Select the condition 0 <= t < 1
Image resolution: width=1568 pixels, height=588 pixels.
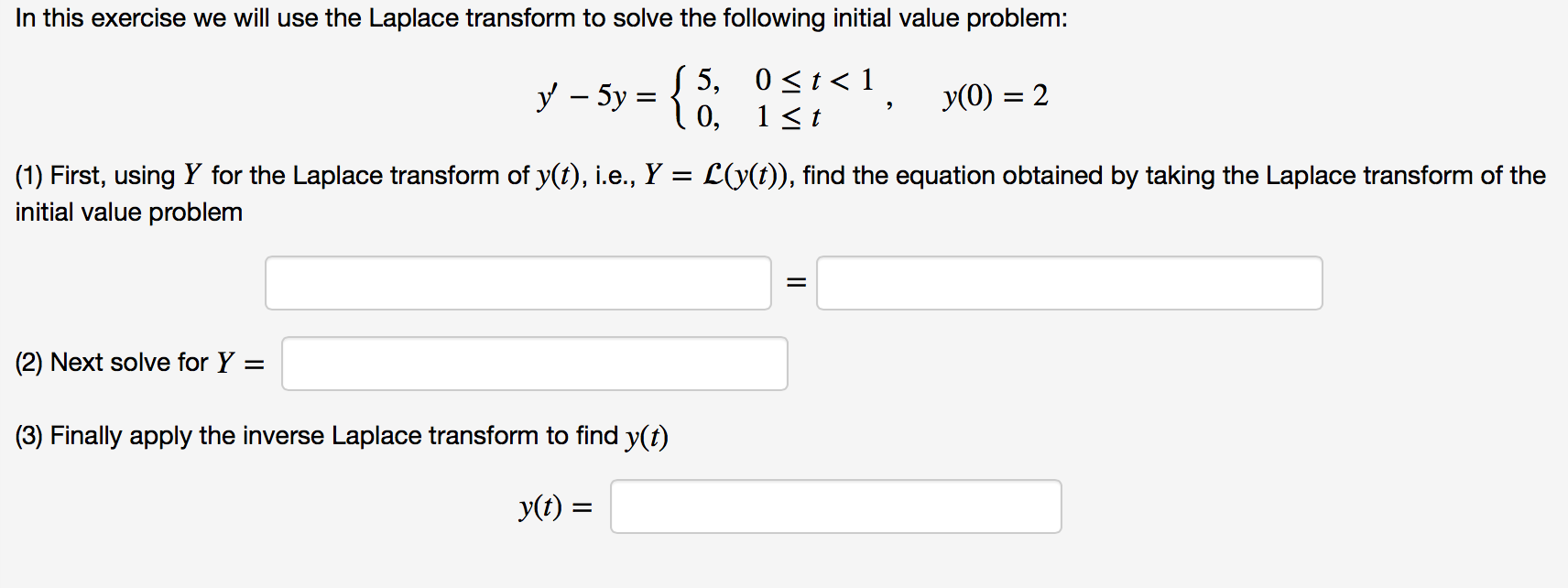[x=812, y=79]
